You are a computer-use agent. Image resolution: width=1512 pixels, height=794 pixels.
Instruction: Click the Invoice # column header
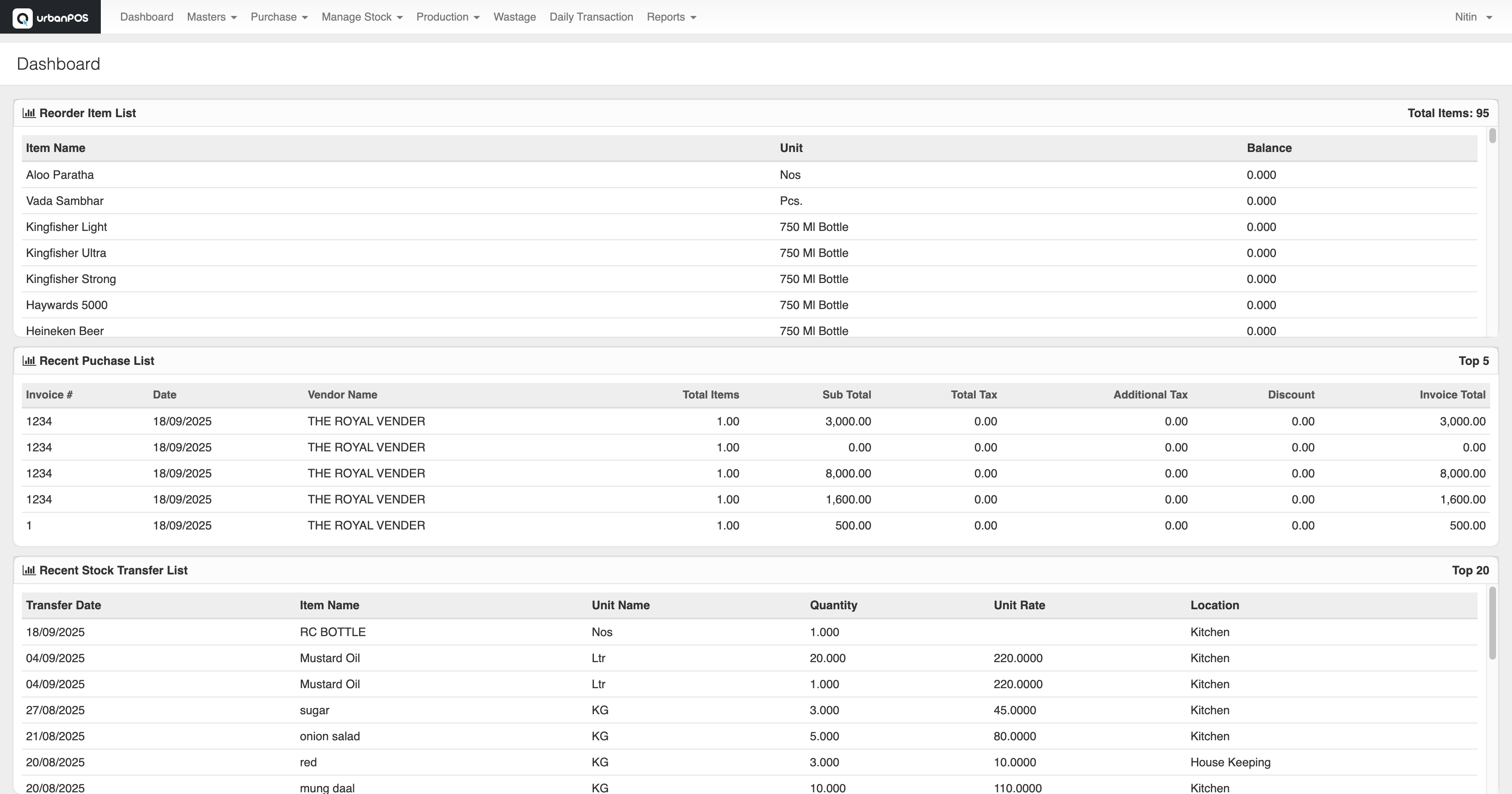pyautogui.click(x=49, y=394)
